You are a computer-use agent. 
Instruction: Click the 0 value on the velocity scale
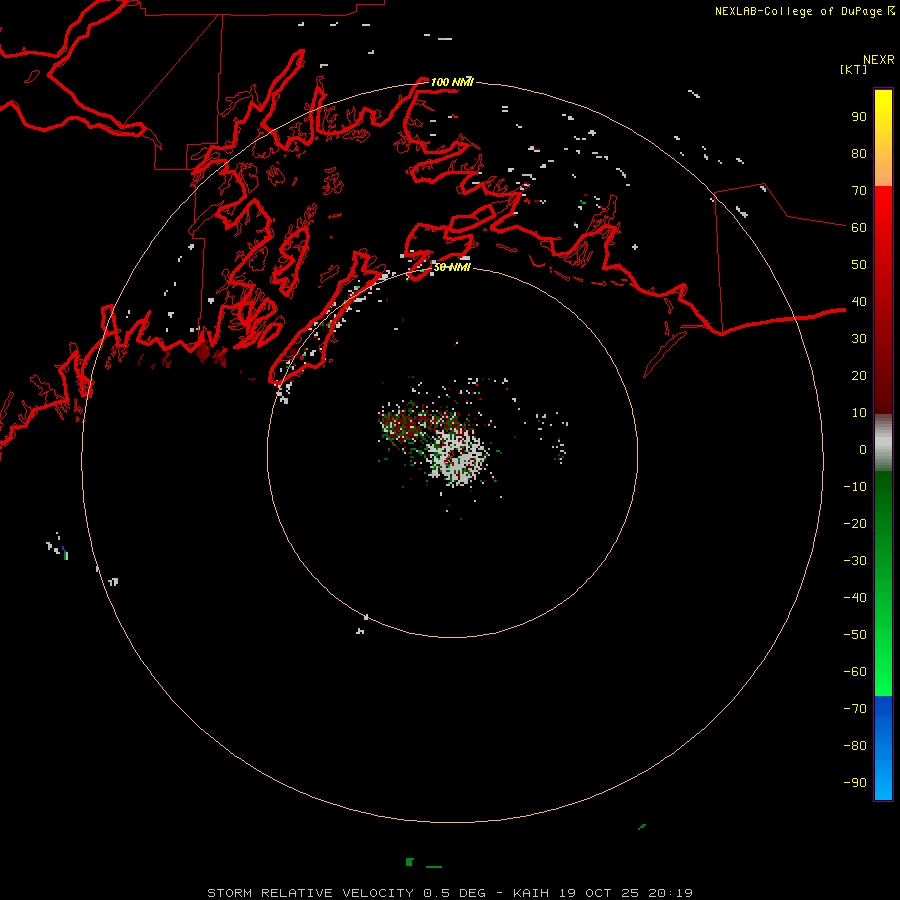863,449
